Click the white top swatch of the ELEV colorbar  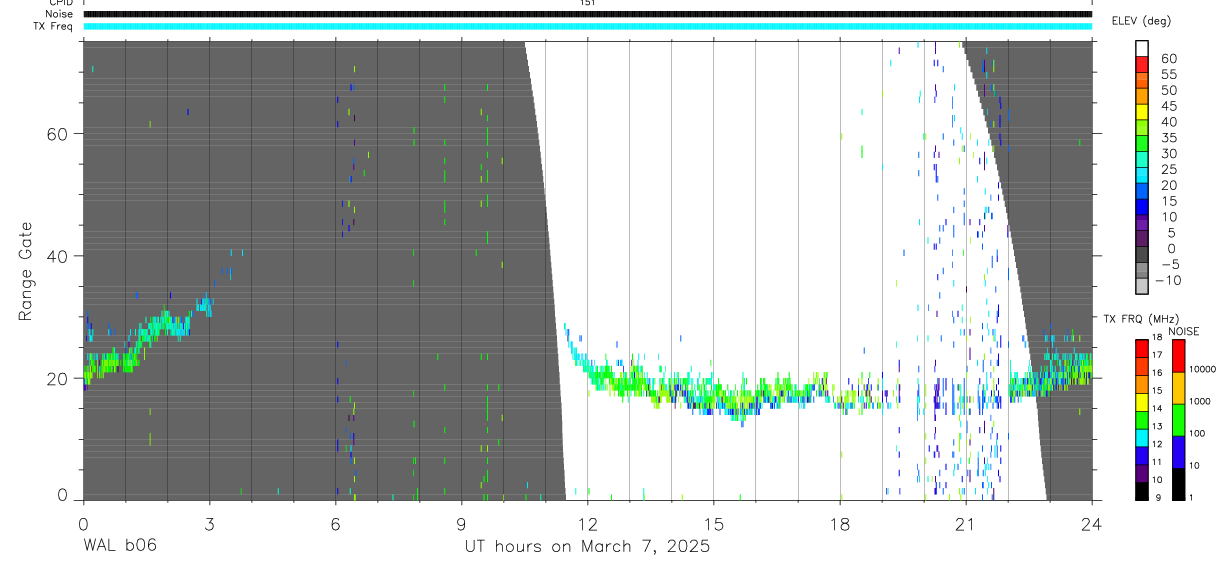pos(1142,49)
